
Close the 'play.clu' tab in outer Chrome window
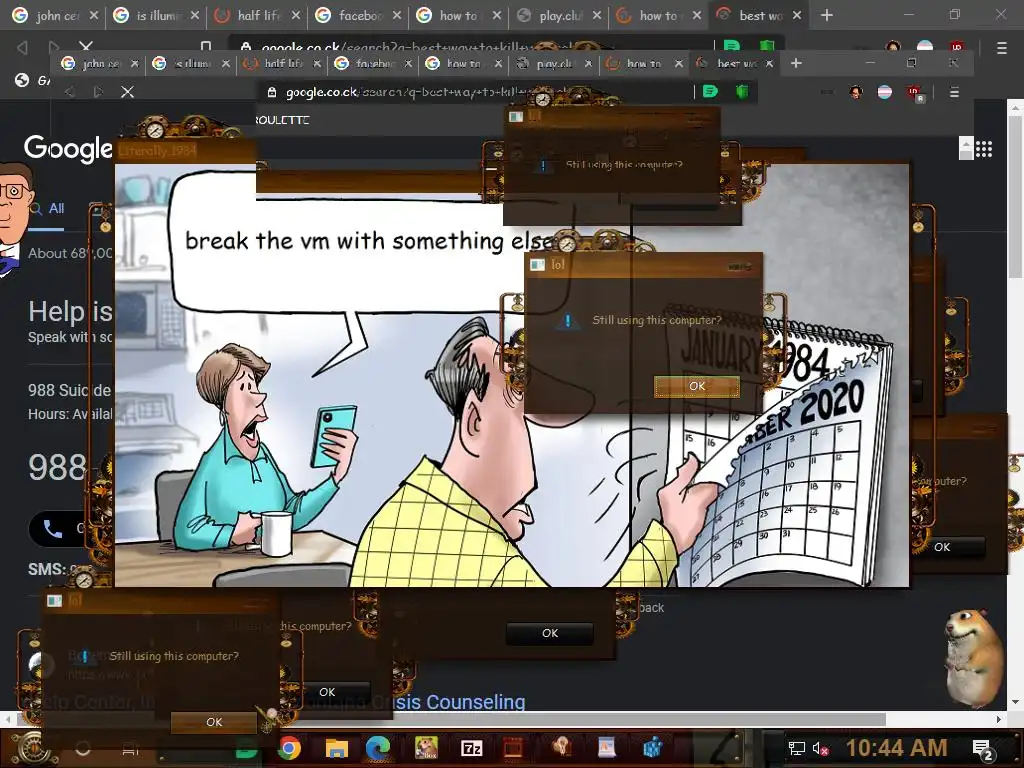[597, 16]
